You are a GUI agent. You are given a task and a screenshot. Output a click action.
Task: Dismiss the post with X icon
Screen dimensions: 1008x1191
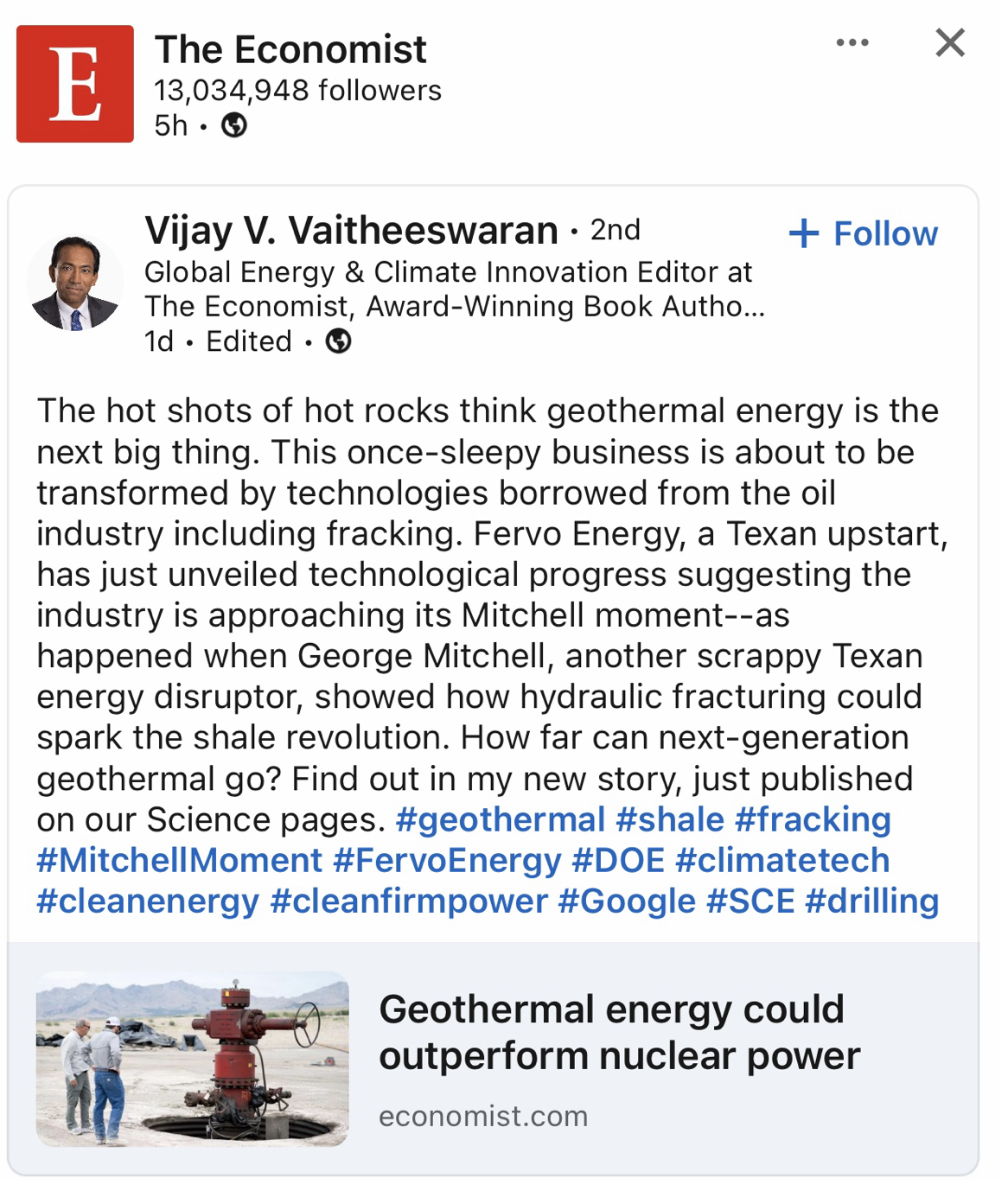[950, 42]
